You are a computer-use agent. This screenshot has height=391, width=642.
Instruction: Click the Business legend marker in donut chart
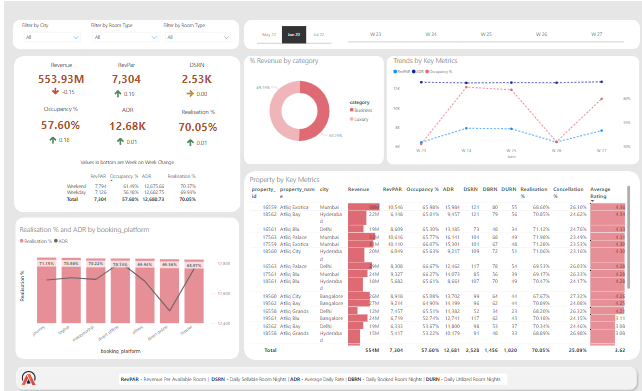click(x=352, y=110)
